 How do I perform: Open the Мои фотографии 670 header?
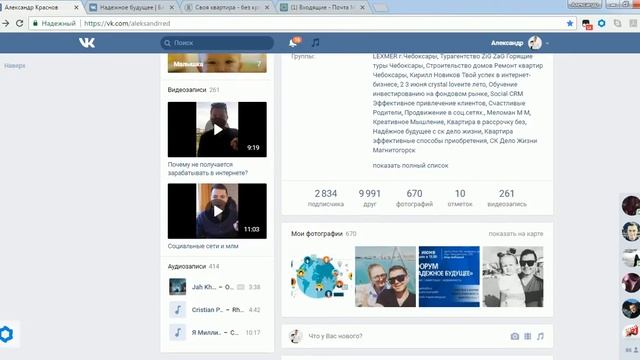pyautogui.click(x=324, y=234)
